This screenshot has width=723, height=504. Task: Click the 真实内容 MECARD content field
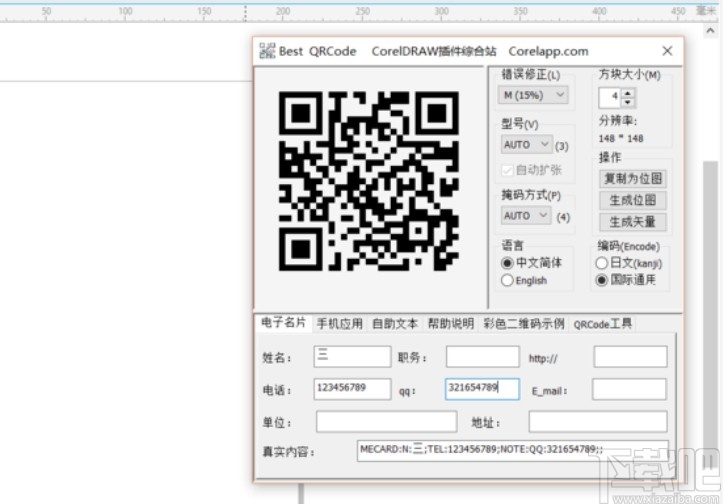click(x=513, y=451)
